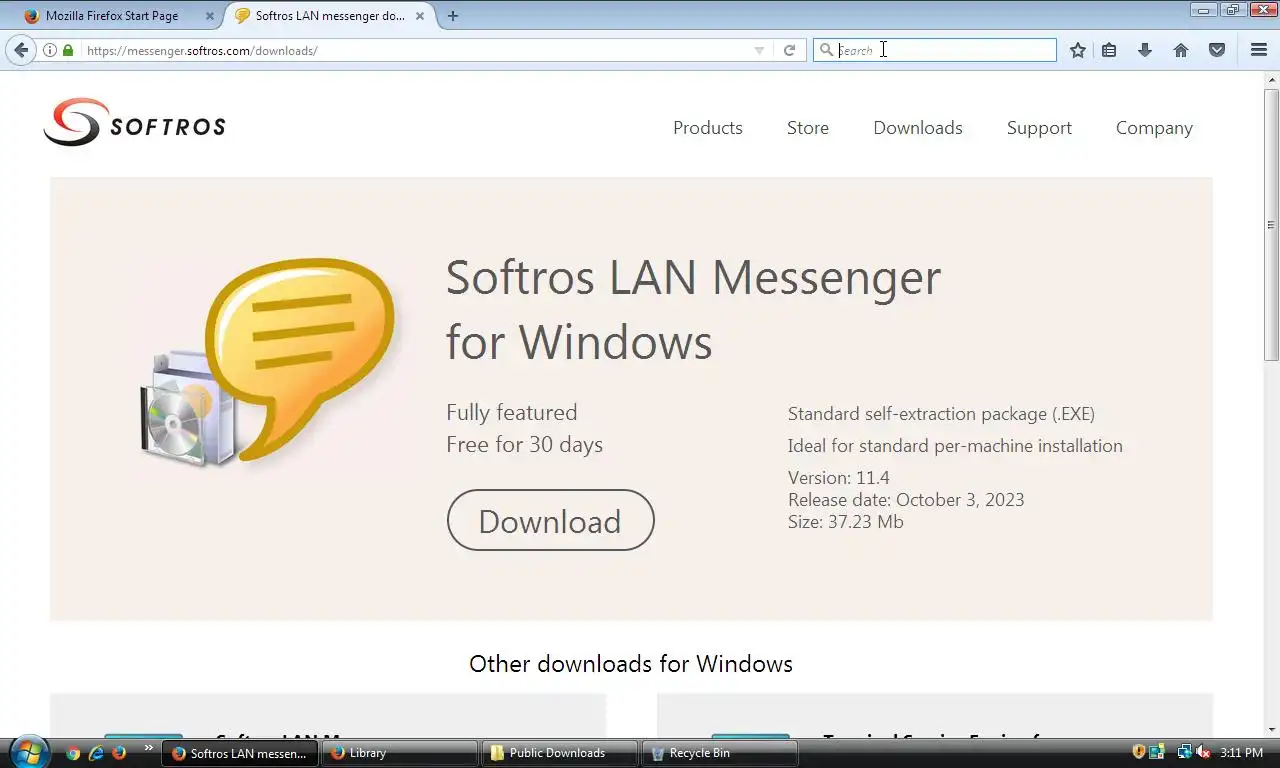Image resolution: width=1280 pixels, height=768 pixels.
Task: Switch to the Recycle Bin taskbar window
Action: (x=720, y=753)
